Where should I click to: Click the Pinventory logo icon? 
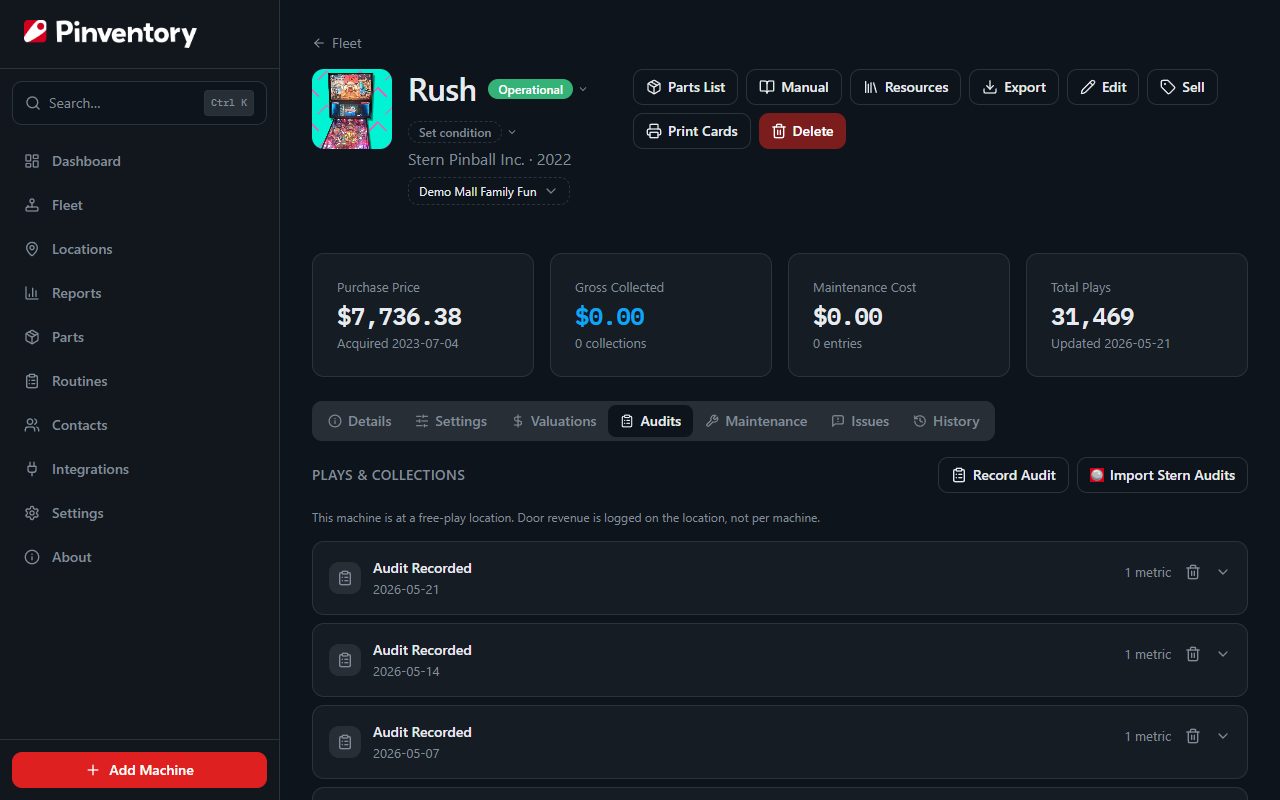click(35, 33)
